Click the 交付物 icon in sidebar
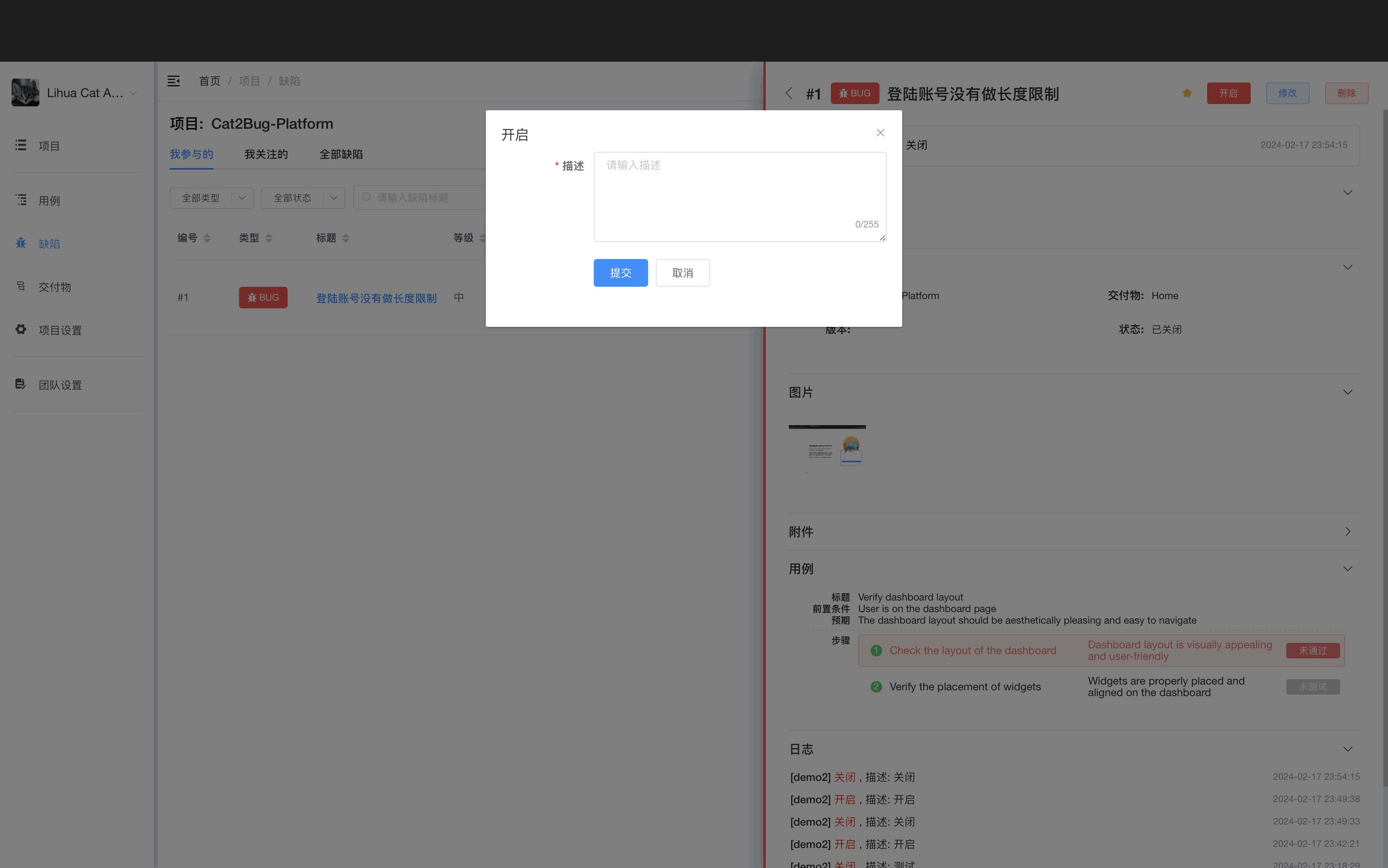 pos(21,286)
